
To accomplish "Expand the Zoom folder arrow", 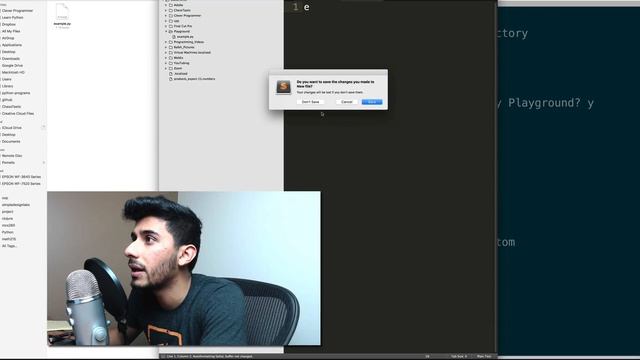I will 166,69.
